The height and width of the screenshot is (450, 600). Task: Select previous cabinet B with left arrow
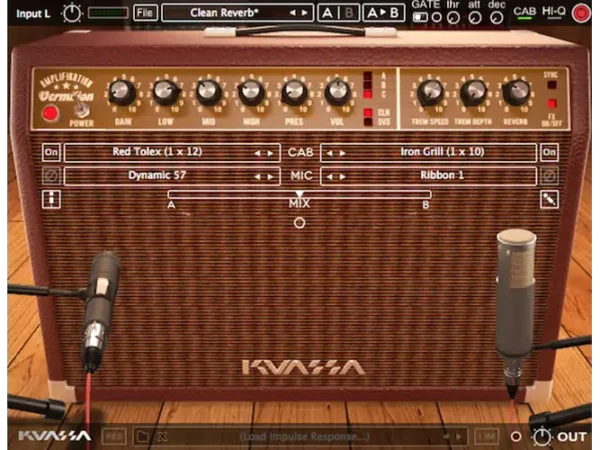pos(329,153)
